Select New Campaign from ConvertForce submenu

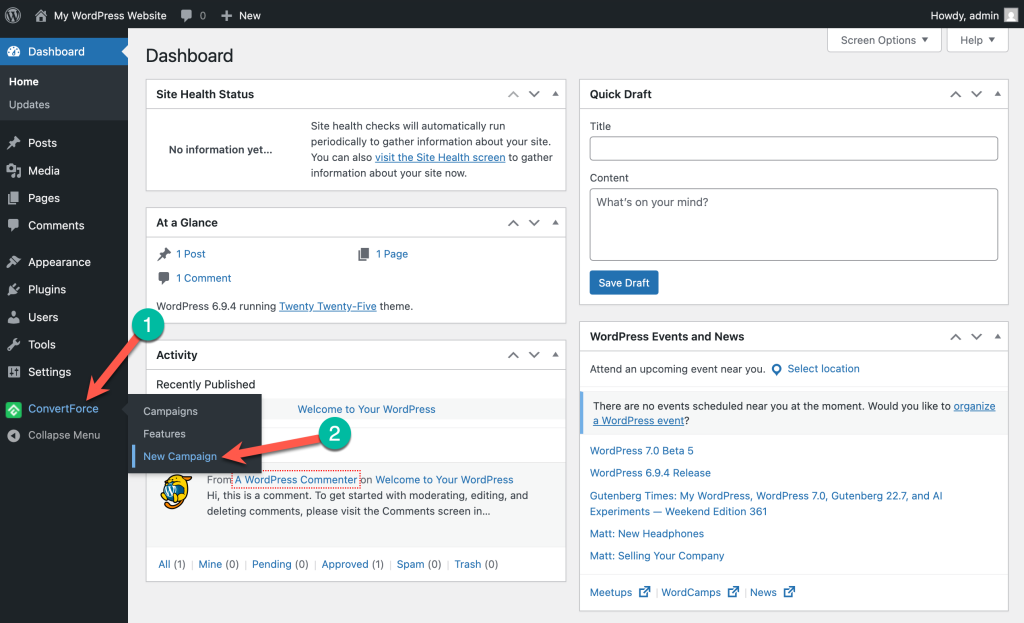click(180, 456)
